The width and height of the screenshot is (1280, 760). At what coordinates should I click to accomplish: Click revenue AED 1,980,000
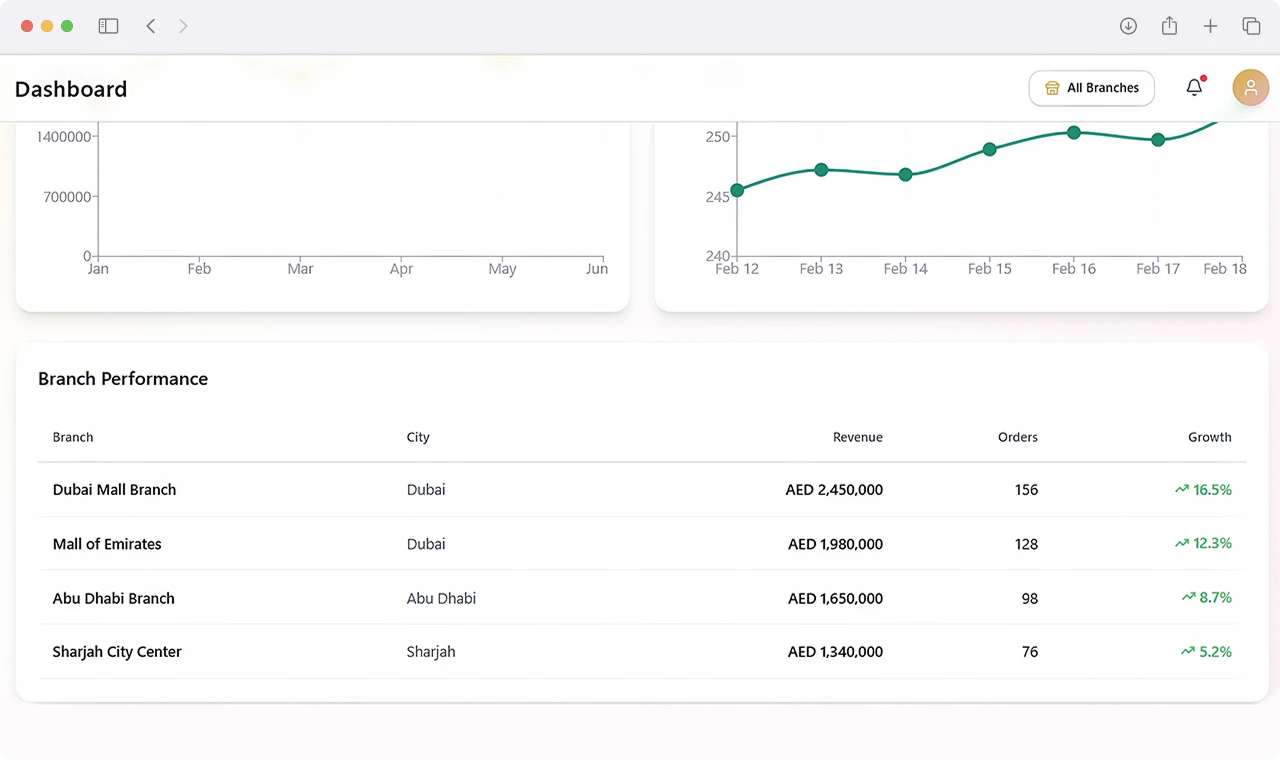835,544
